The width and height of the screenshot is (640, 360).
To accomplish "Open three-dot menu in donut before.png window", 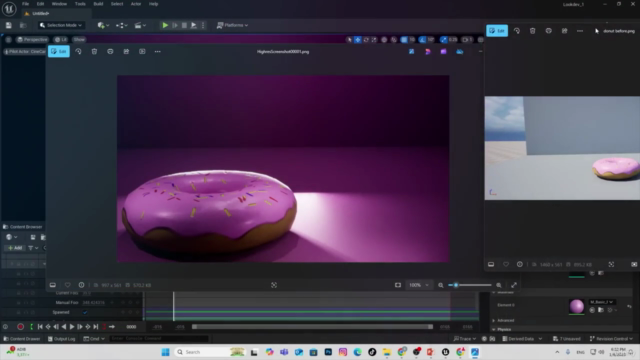I will (580, 31).
